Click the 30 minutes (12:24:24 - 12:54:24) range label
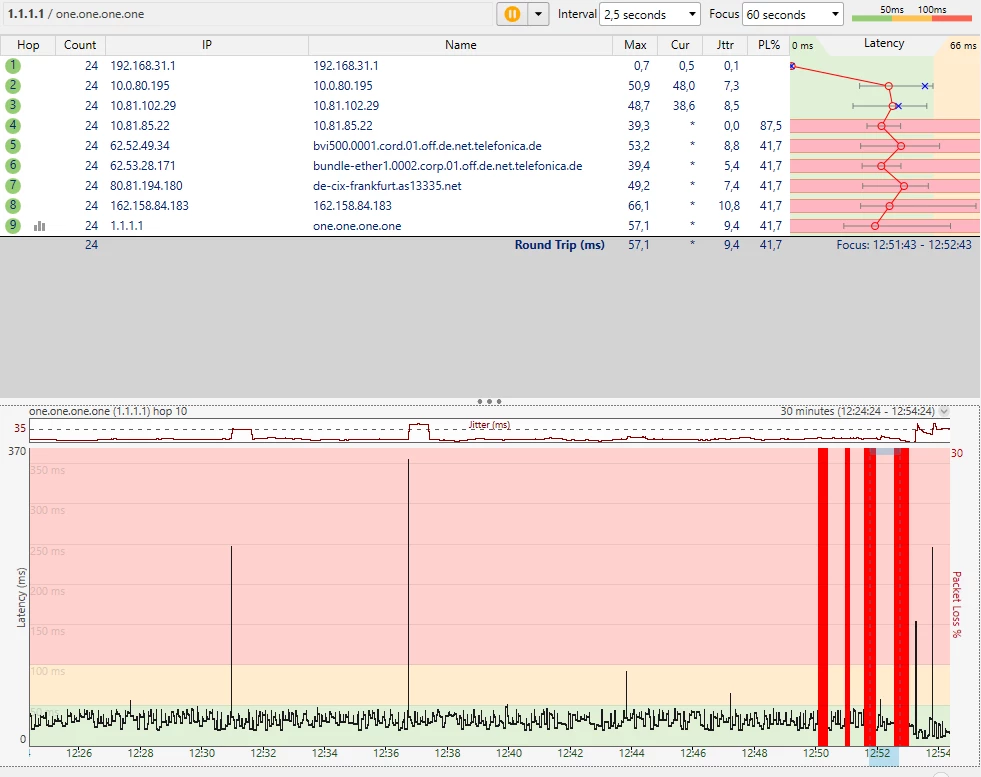This screenshot has width=981, height=777. pos(857,411)
